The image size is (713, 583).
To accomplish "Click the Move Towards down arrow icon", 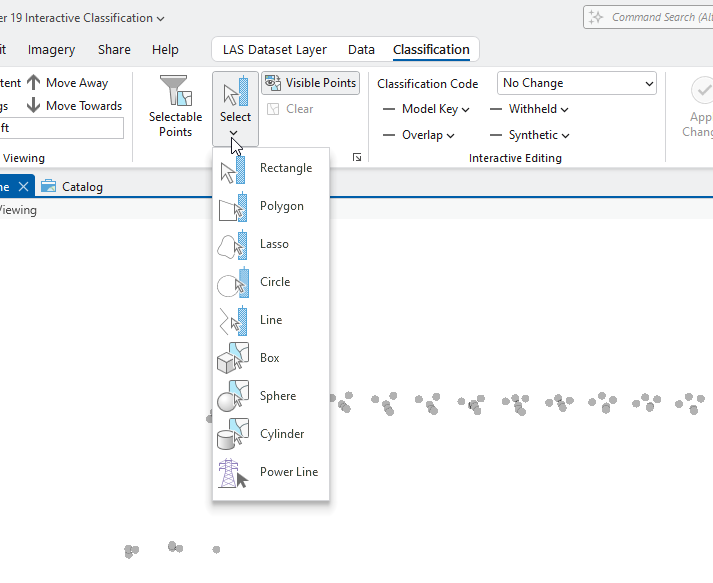I will (x=34, y=106).
